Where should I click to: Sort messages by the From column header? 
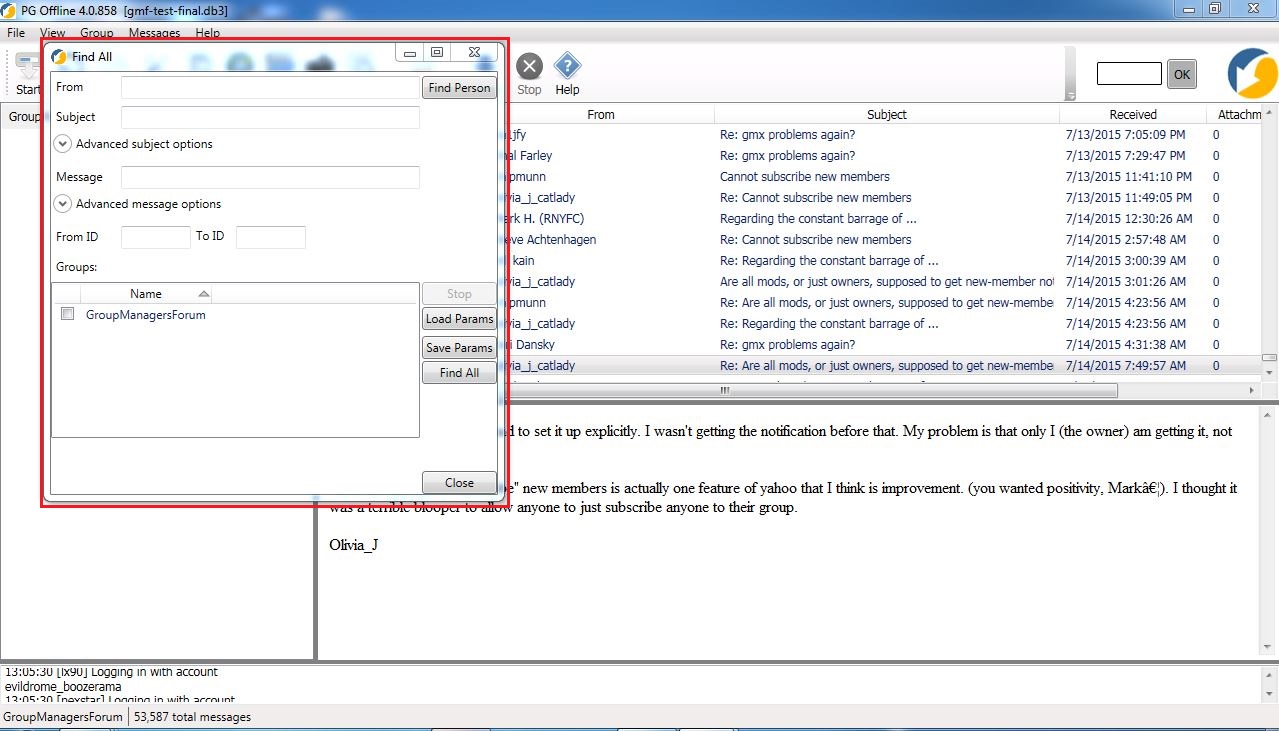tap(600, 114)
